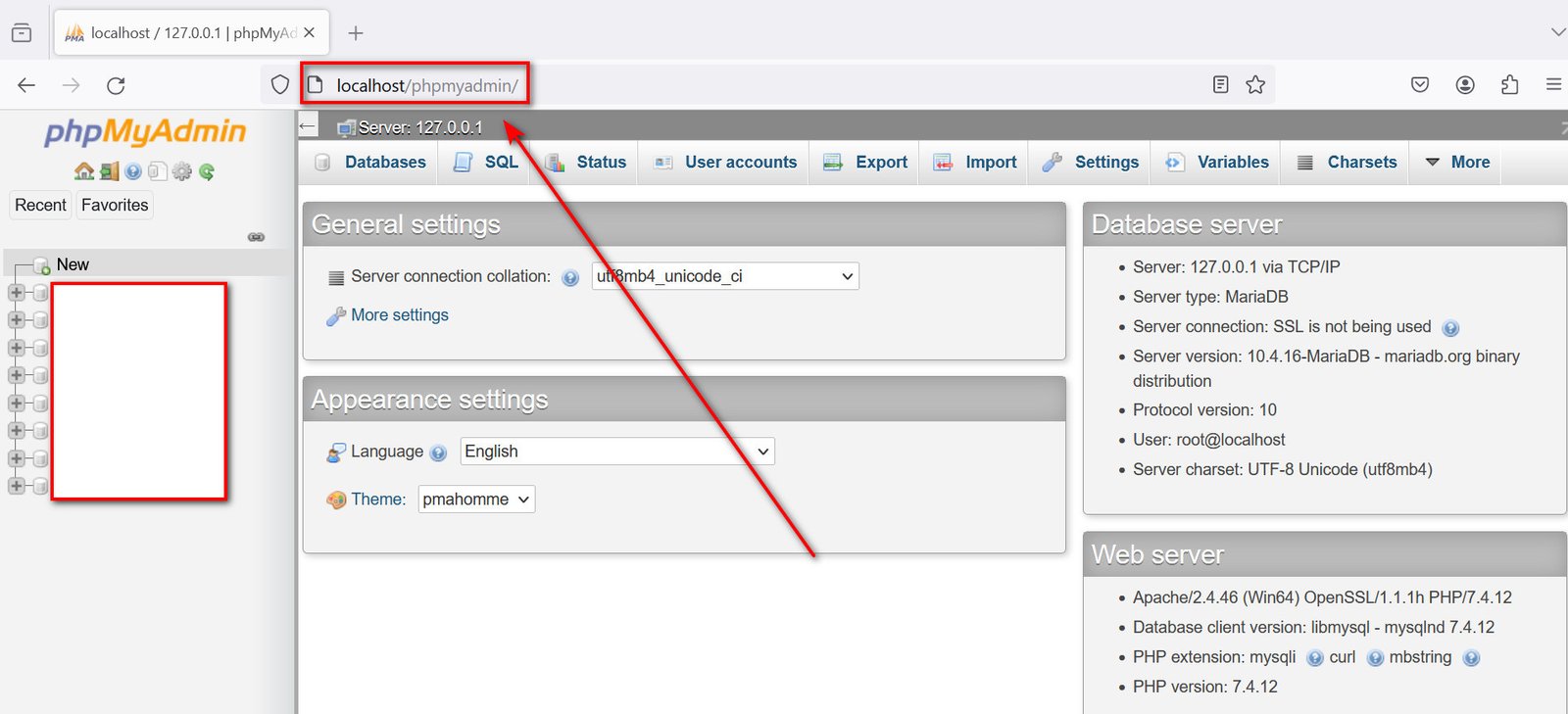Viewport: 1568px width, 714px height.
Task: Open help icon next to mbstring extension
Action: pyautogui.click(x=1471, y=658)
